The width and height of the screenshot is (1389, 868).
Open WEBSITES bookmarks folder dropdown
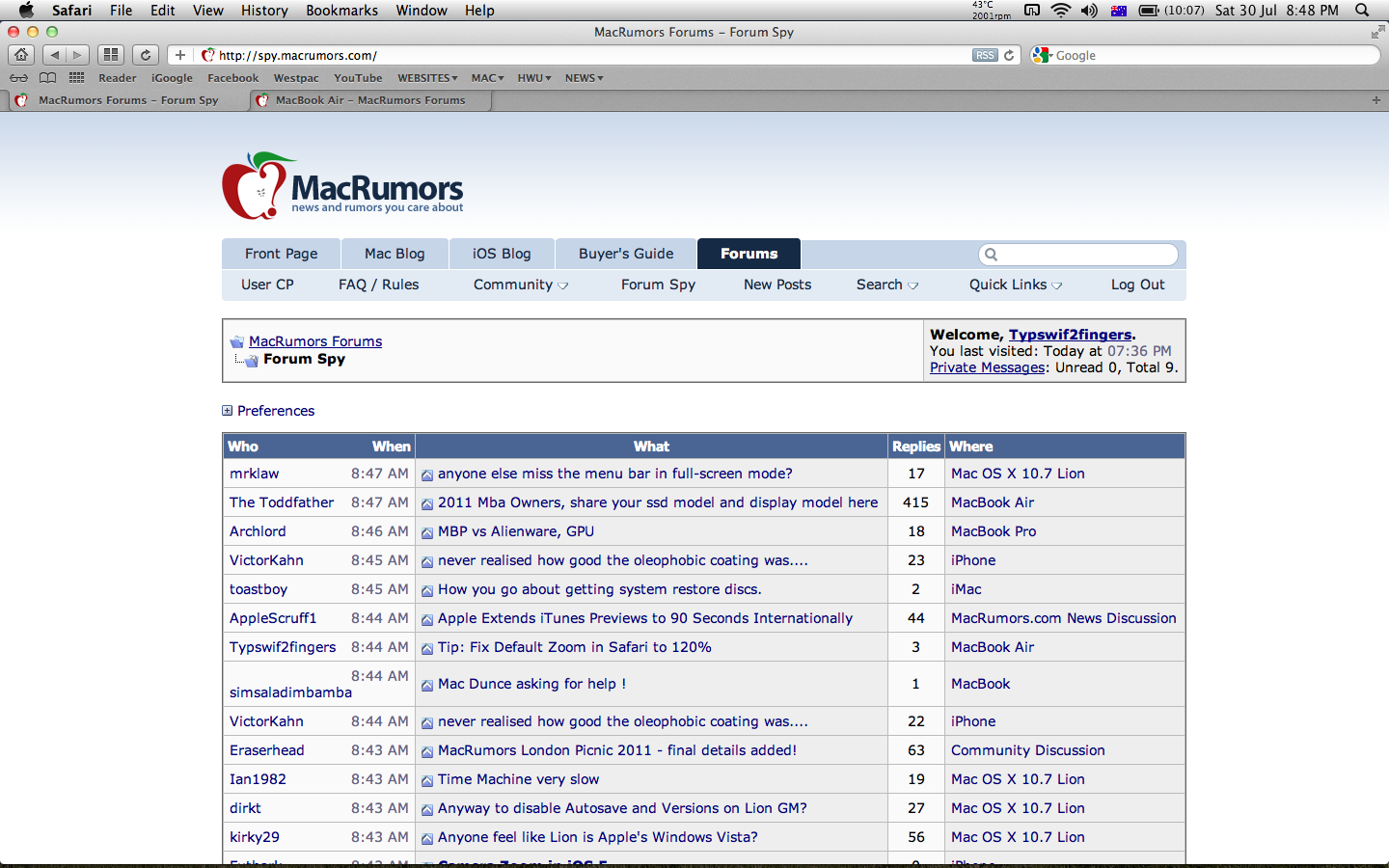(x=427, y=78)
